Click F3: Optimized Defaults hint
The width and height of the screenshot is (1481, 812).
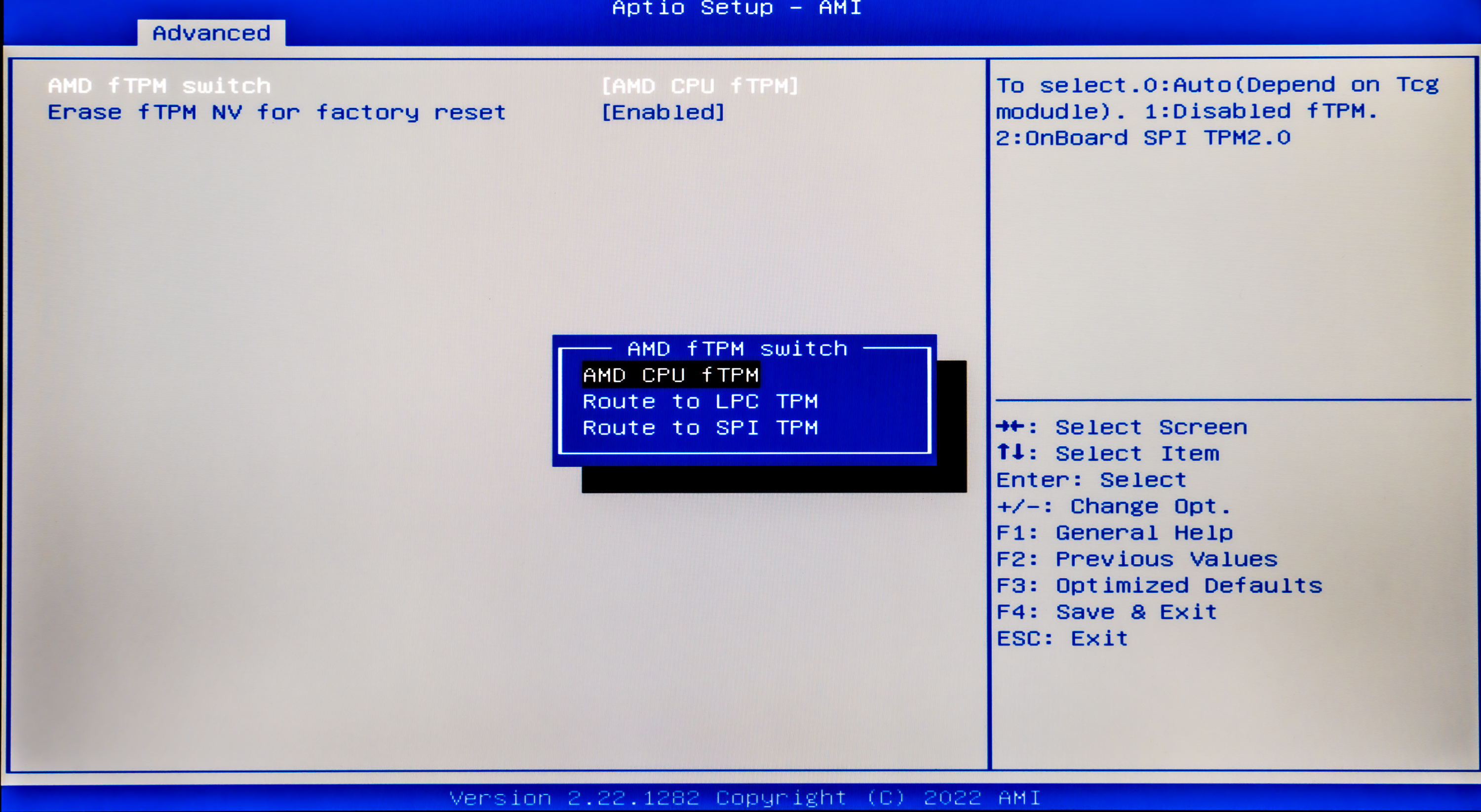[1159, 585]
